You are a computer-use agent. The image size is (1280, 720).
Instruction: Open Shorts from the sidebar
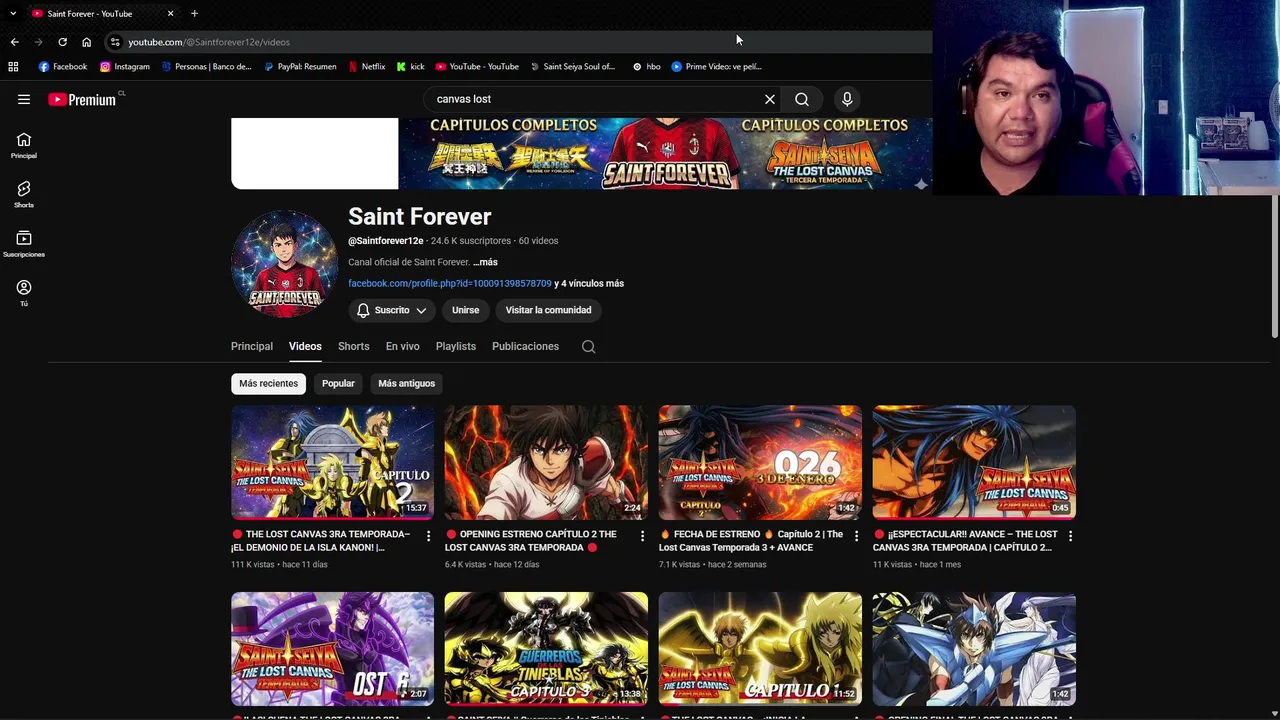tap(24, 194)
